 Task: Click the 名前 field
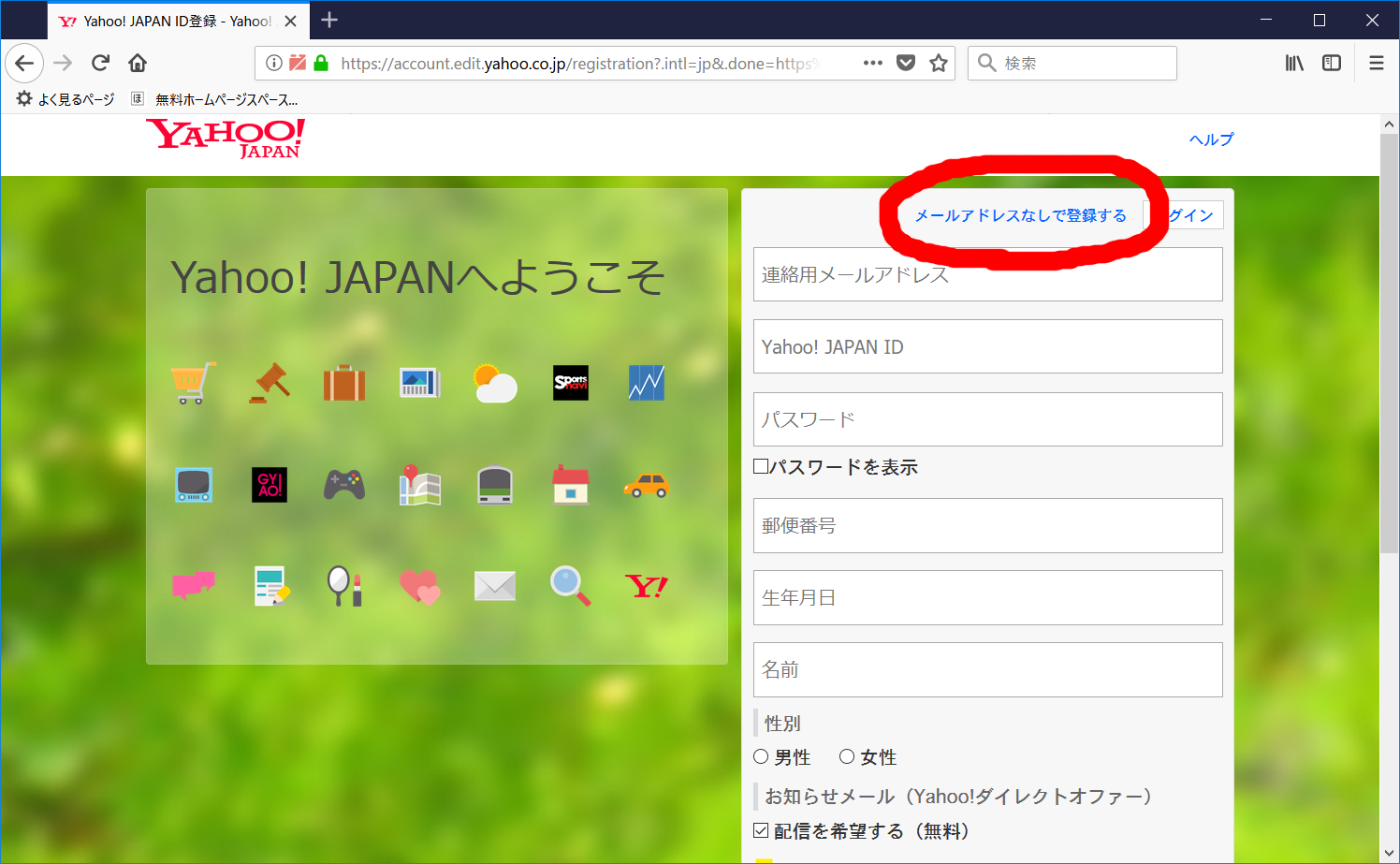tap(988, 669)
